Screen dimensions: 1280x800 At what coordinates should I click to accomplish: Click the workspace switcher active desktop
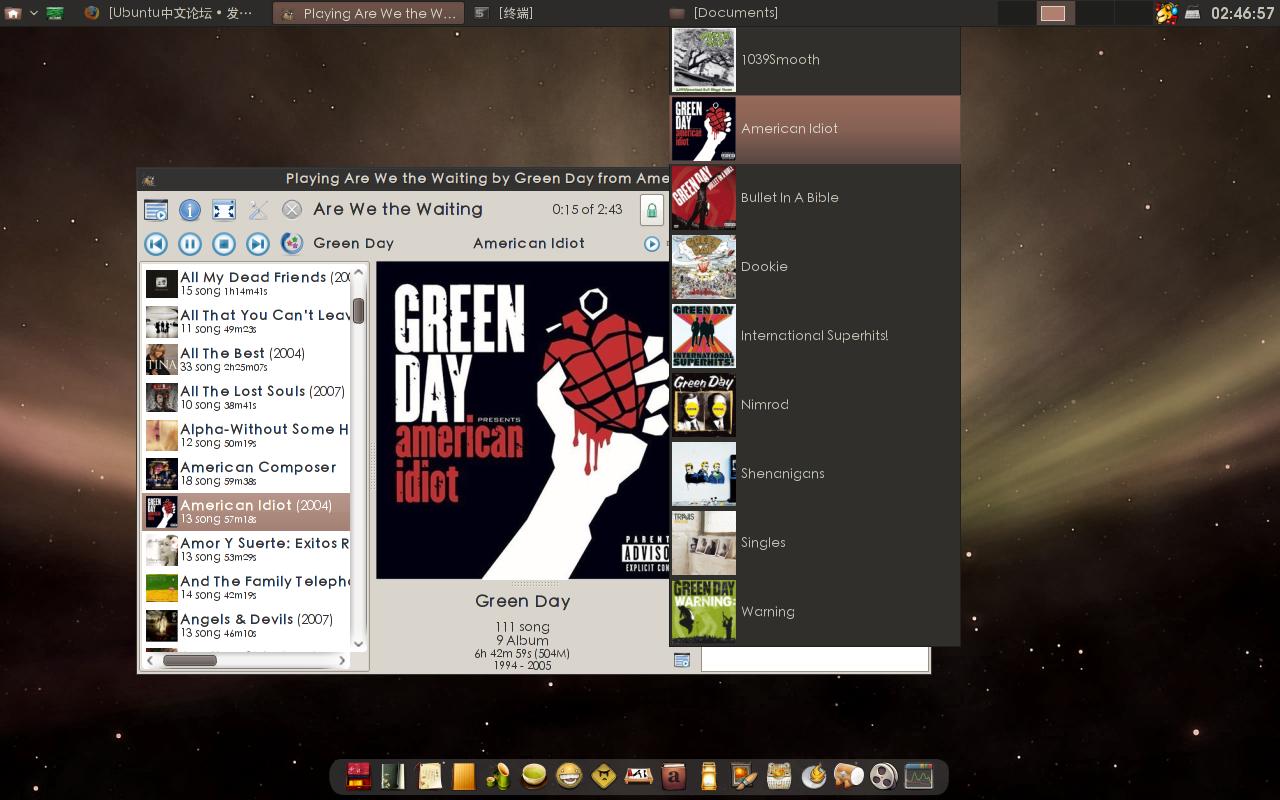pos(1053,13)
